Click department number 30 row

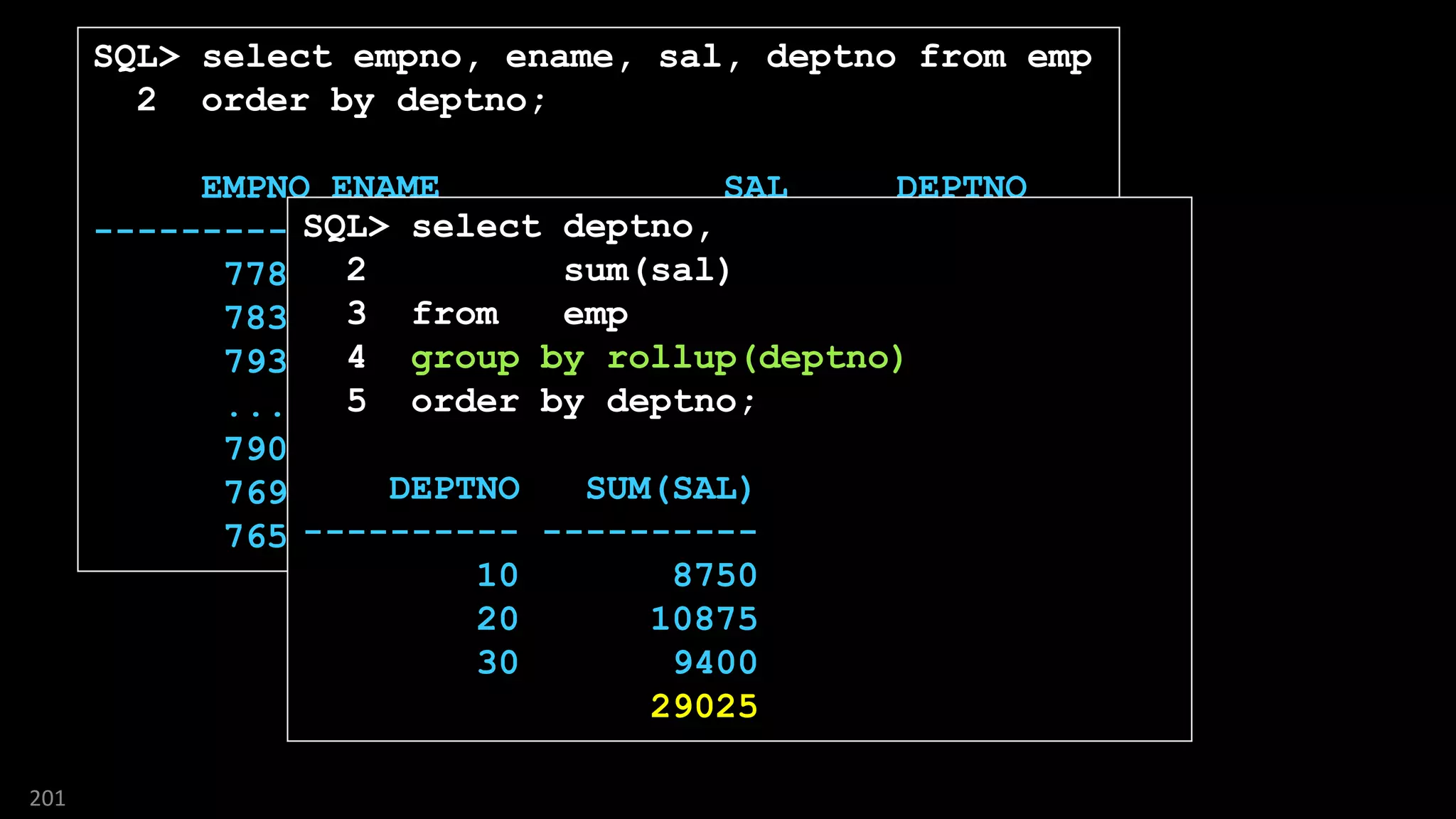(497, 663)
